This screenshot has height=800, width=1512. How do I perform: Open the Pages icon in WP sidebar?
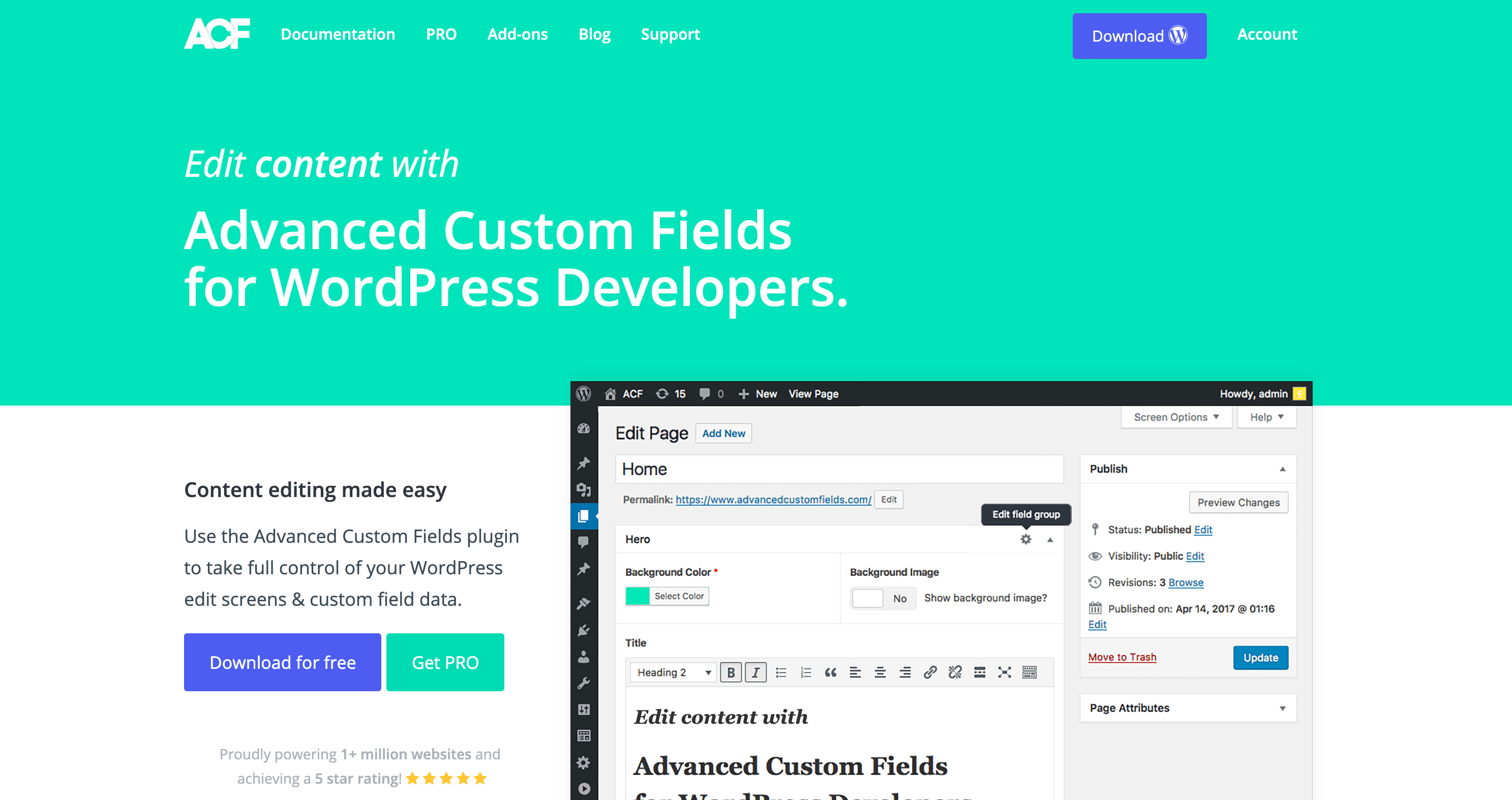[x=584, y=516]
